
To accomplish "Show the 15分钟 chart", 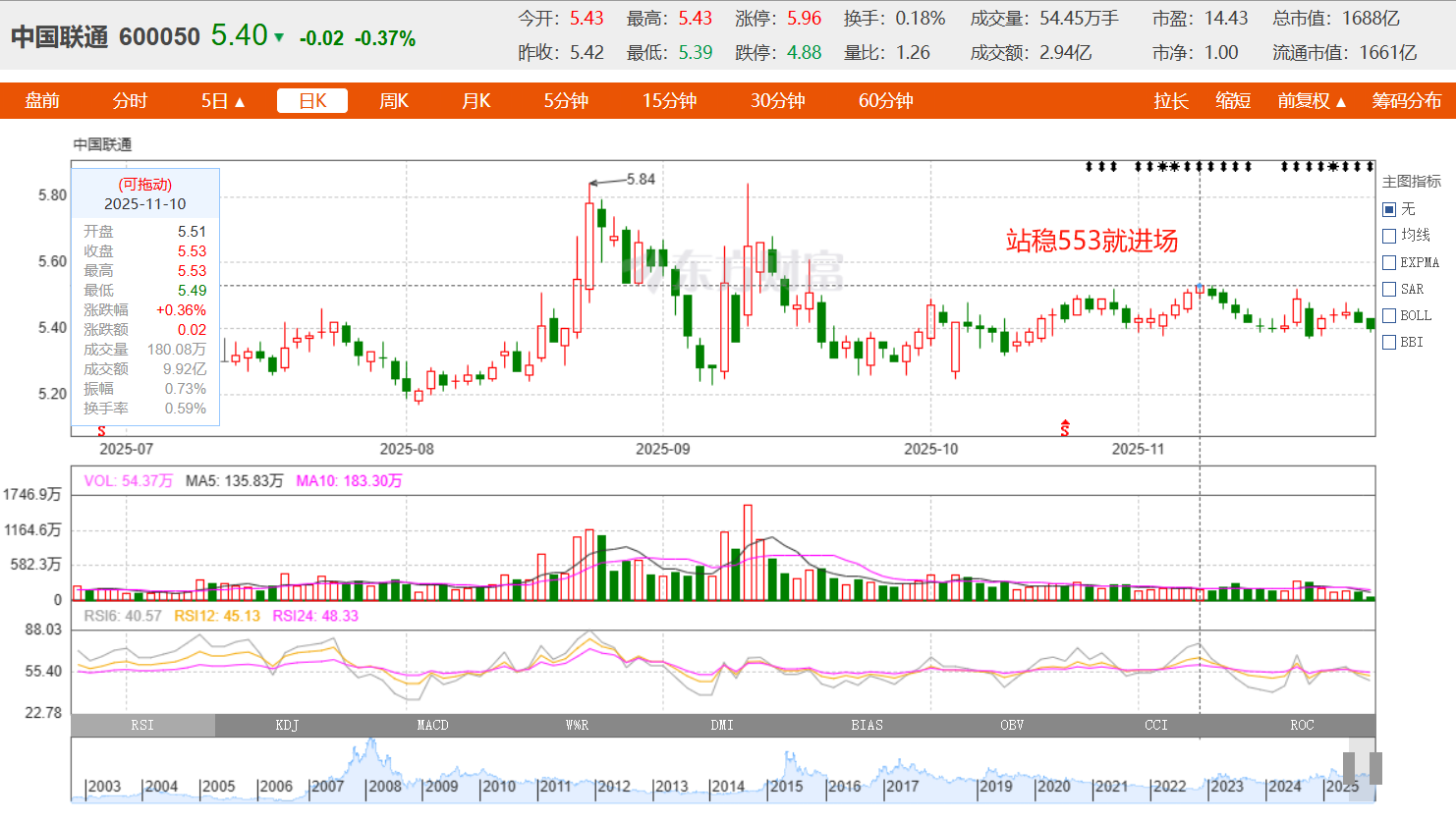I will click(669, 100).
